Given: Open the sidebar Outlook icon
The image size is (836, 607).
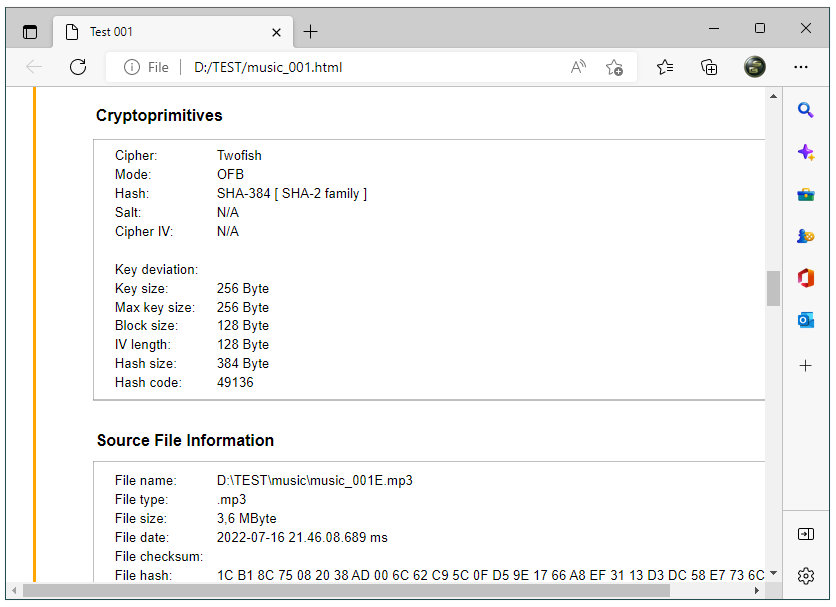Looking at the screenshot, I should (x=806, y=320).
